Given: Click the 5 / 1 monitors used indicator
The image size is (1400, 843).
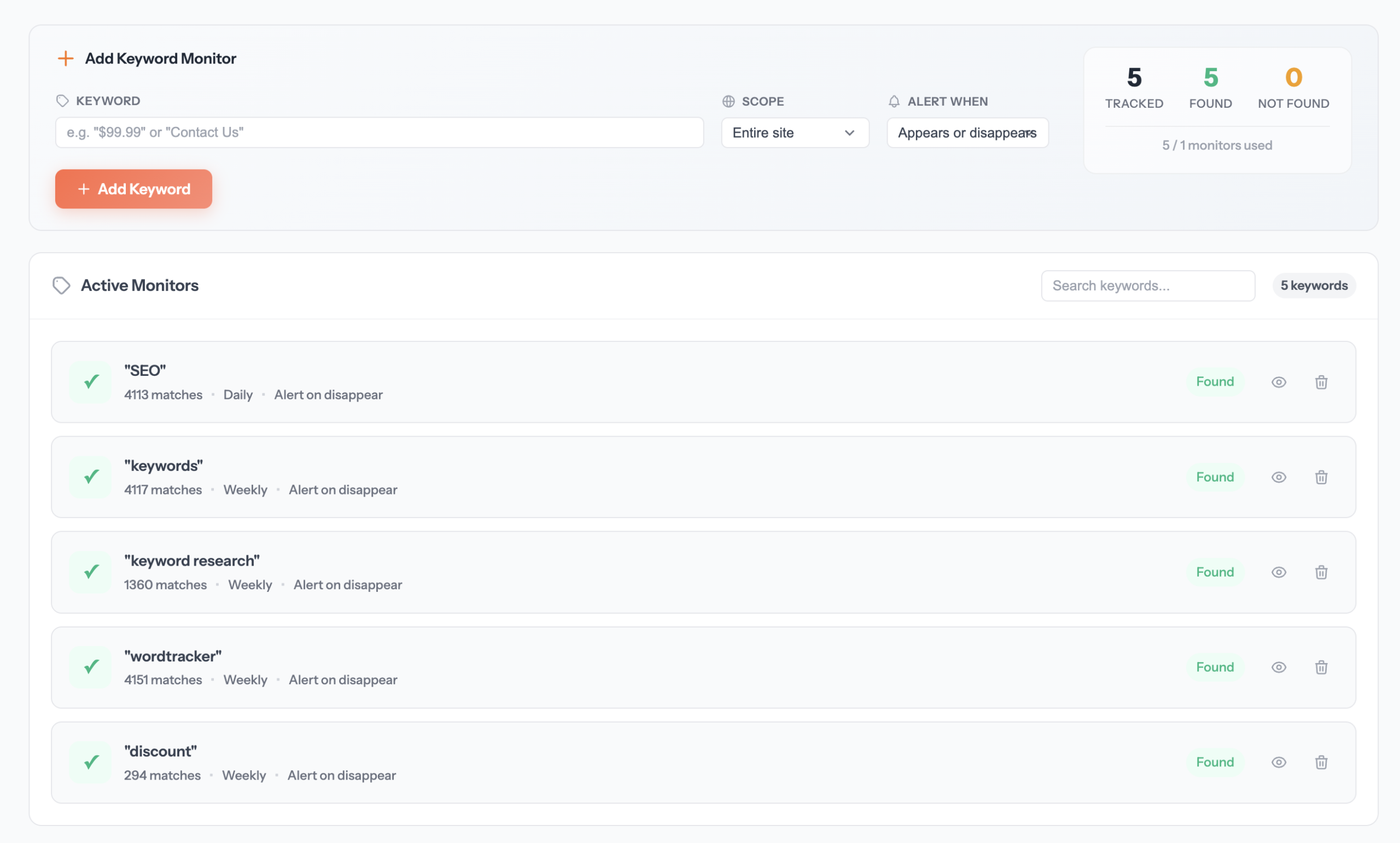Looking at the screenshot, I should [x=1216, y=145].
